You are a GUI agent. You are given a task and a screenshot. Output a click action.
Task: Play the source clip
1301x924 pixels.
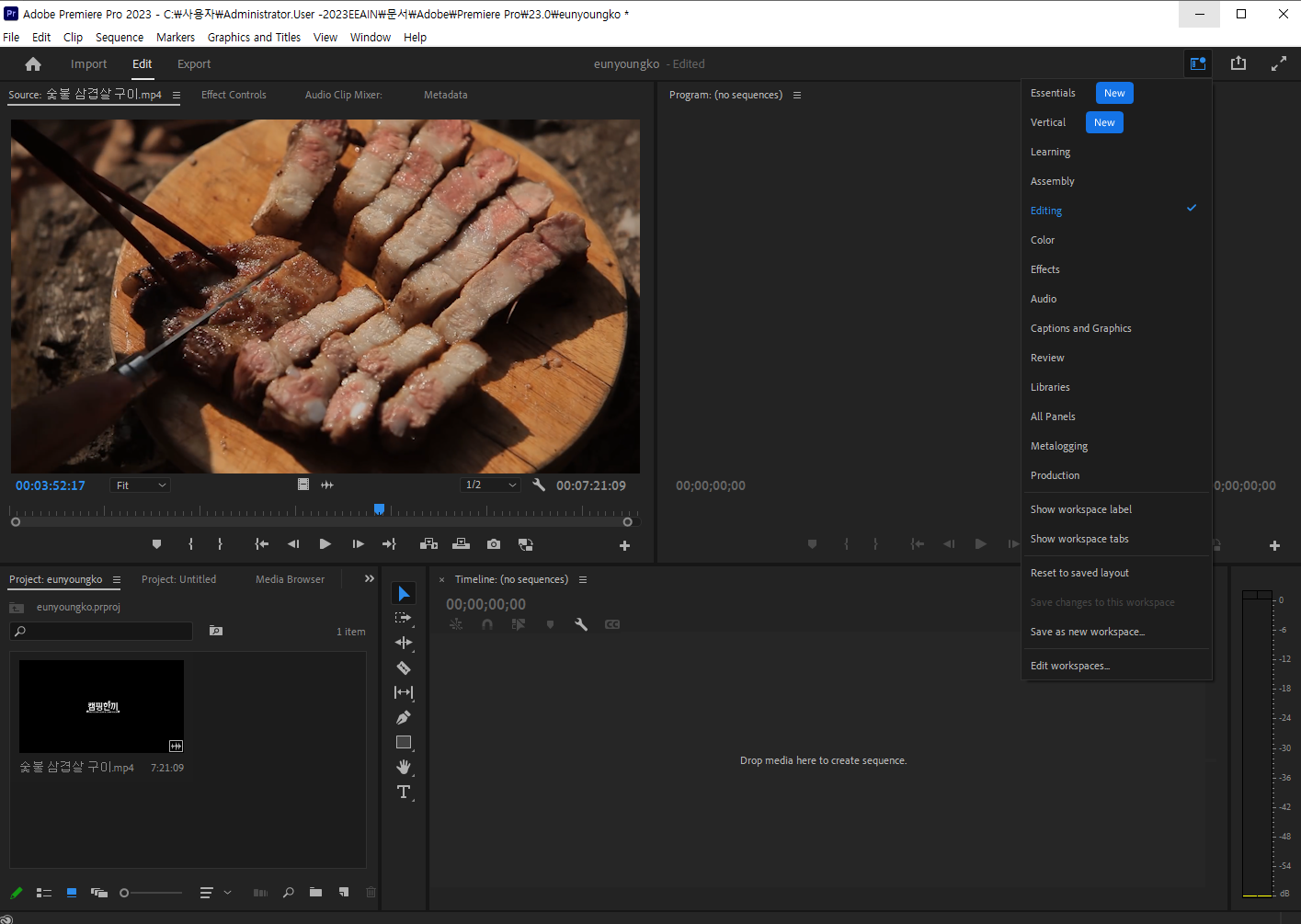pyautogui.click(x=325, y=544)
